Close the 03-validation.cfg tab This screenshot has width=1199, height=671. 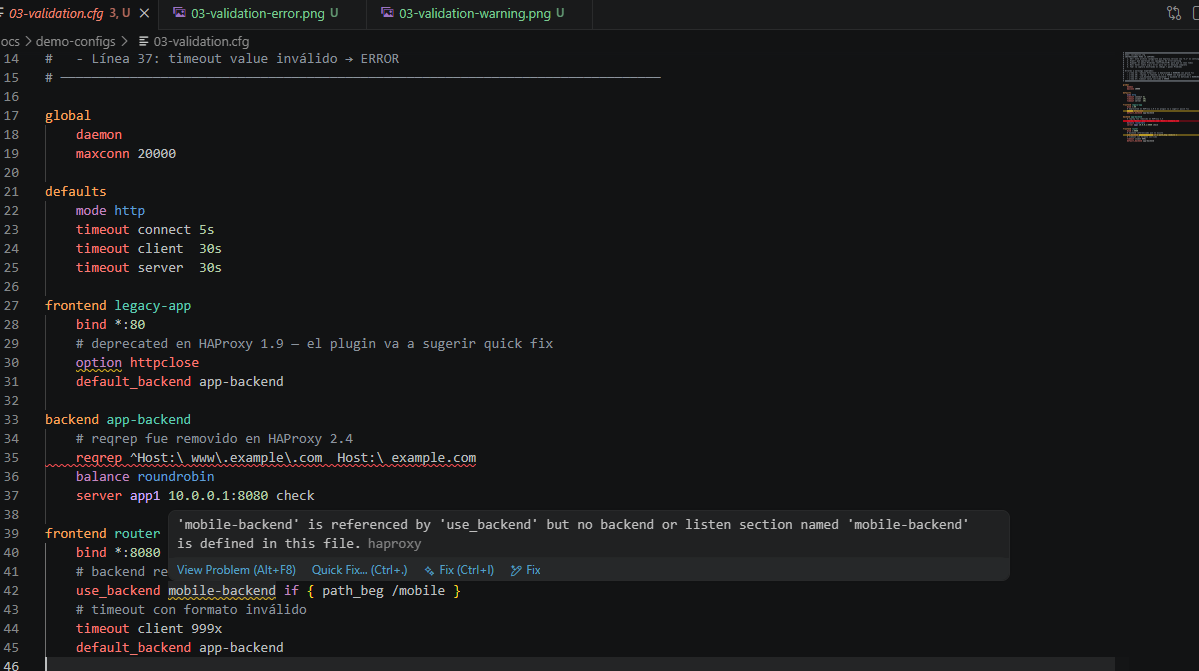143,14
